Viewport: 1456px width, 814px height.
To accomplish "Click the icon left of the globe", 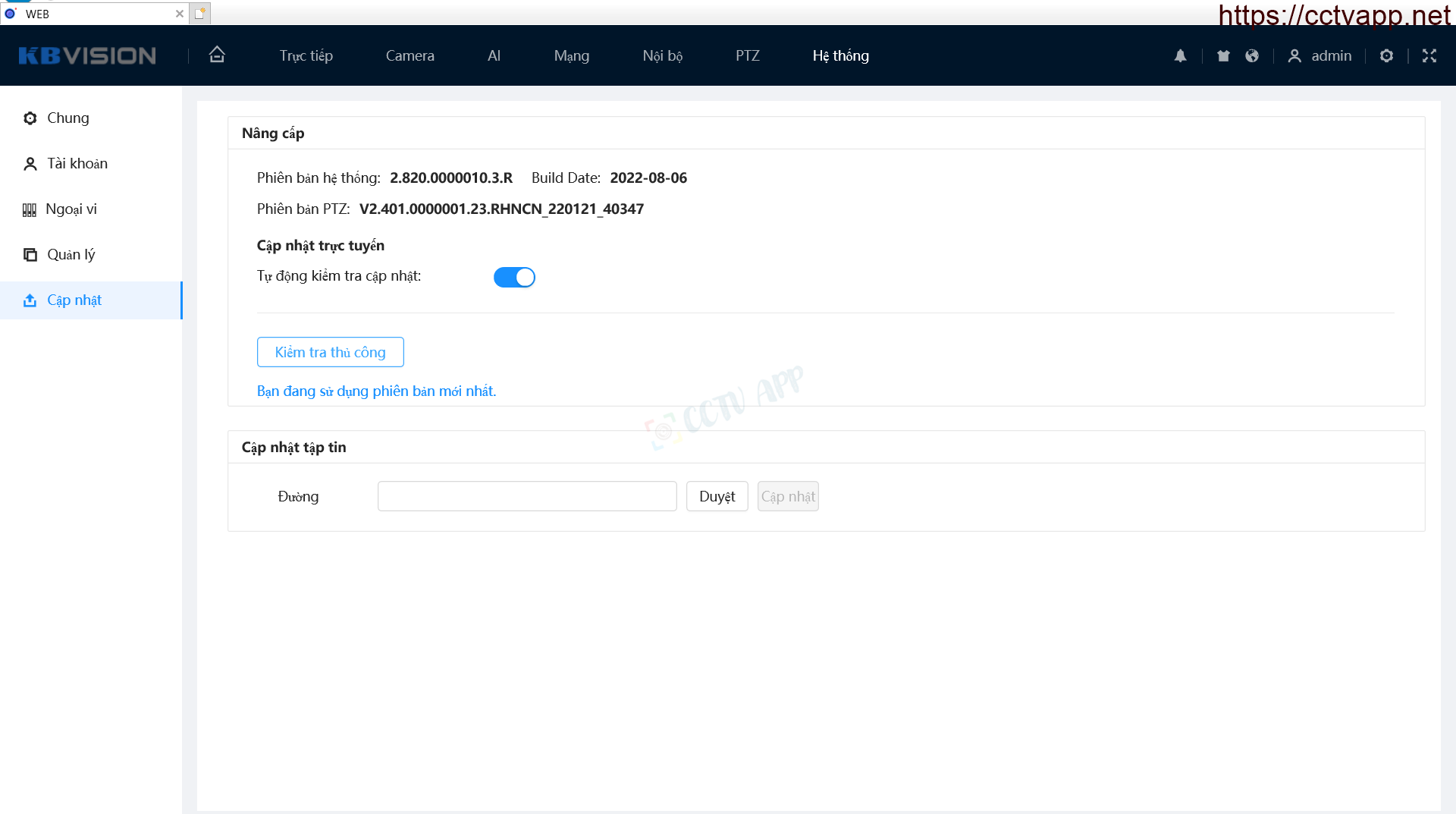I will [x=1223, y=55].
